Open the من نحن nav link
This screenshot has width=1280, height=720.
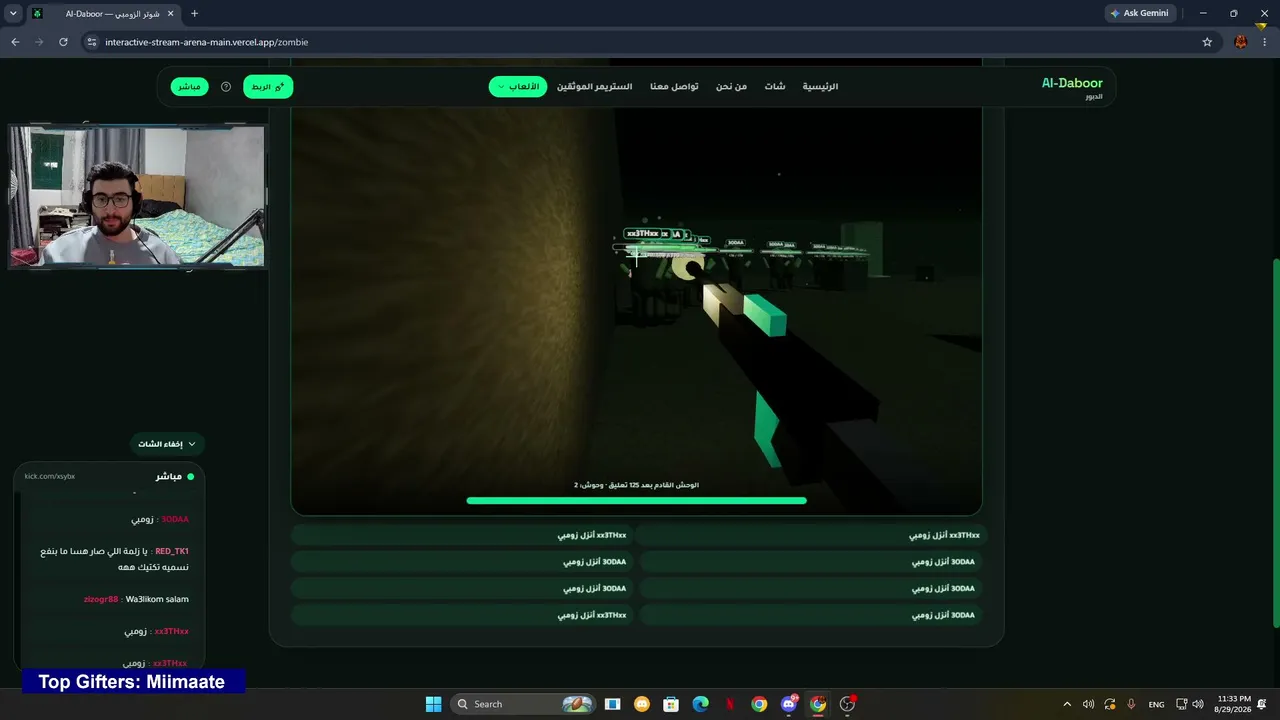(731, 87)
